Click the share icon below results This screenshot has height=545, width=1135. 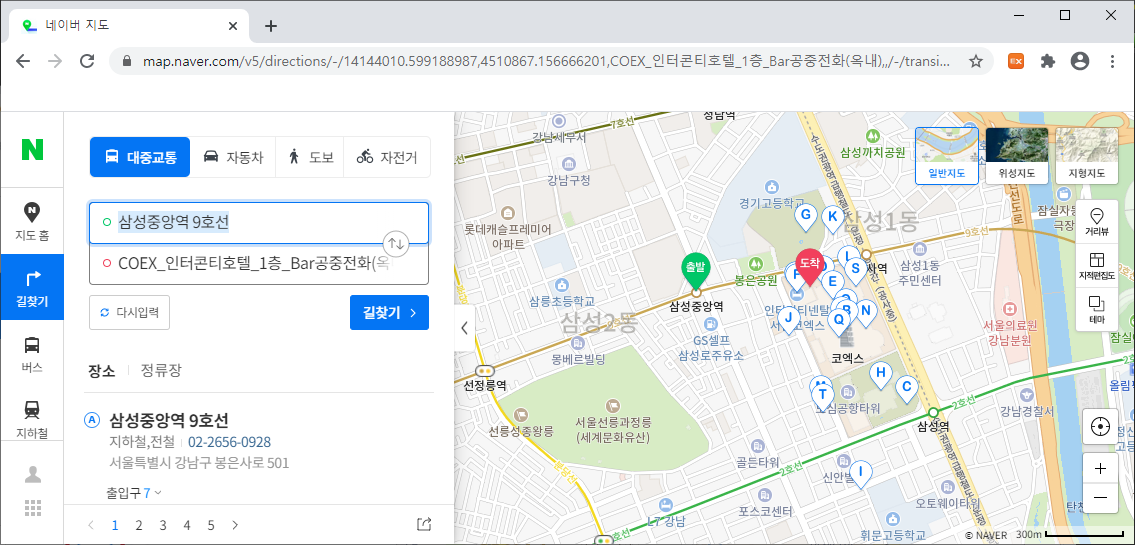[x=425, y=525]
